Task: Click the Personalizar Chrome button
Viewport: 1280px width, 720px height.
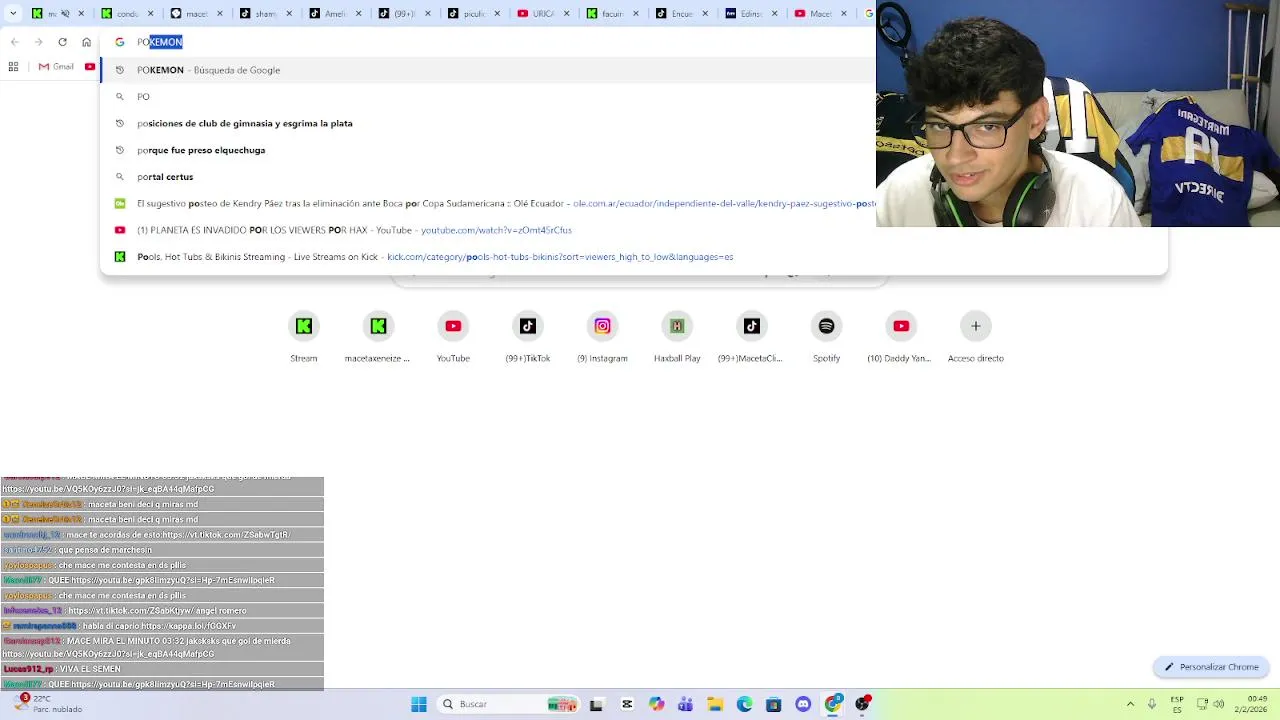Action: [1211, 667]
